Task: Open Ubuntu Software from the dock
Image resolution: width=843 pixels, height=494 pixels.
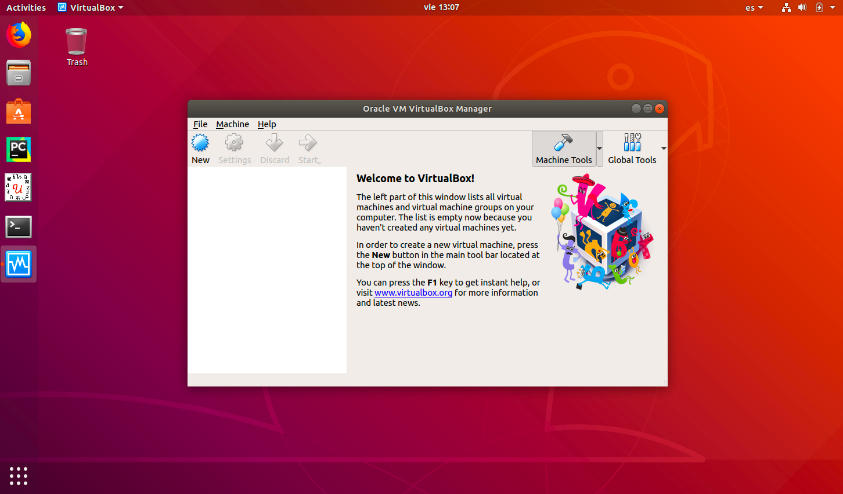Action: click(19, 111)
